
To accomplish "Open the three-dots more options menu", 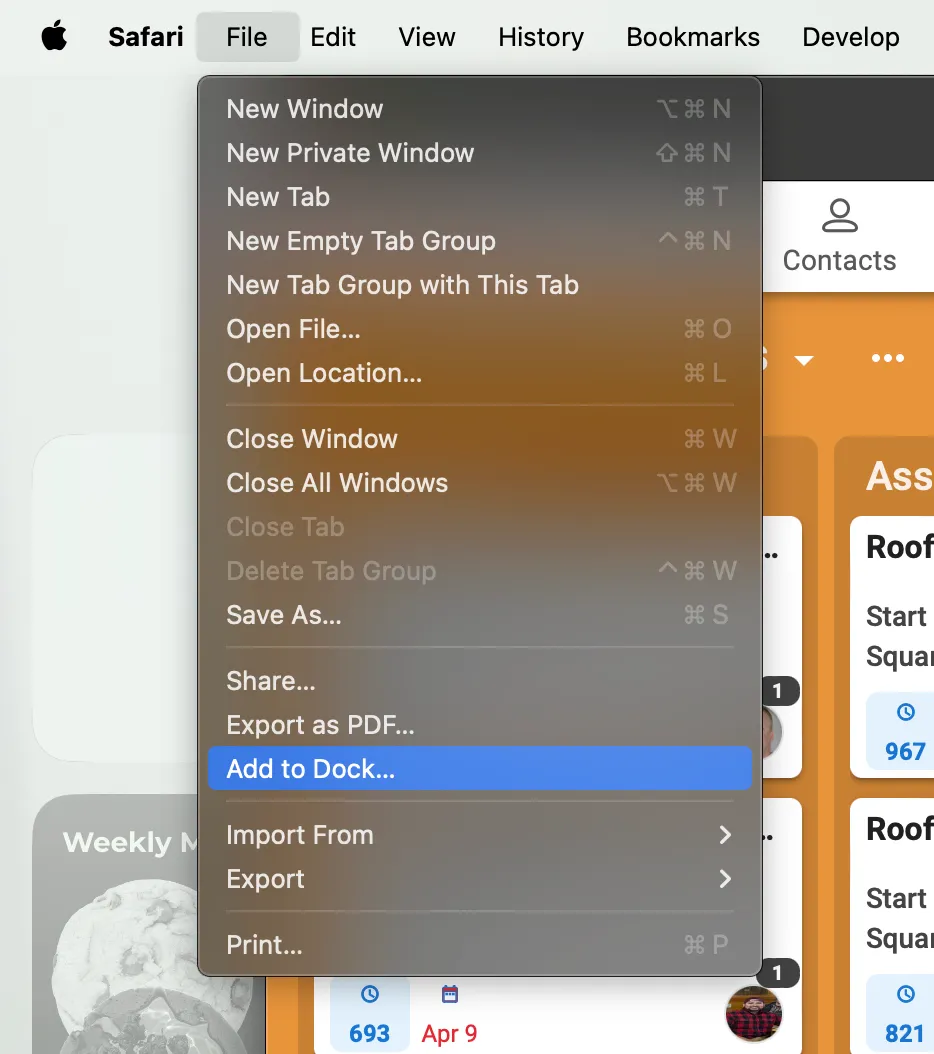I will pyautogui.click(x=888, y=358).
